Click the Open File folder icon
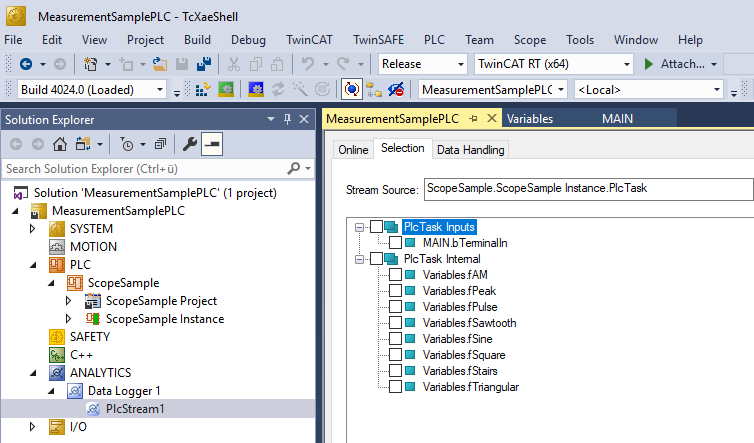Viewport: 754px width, 443px height. click(160, 64)
